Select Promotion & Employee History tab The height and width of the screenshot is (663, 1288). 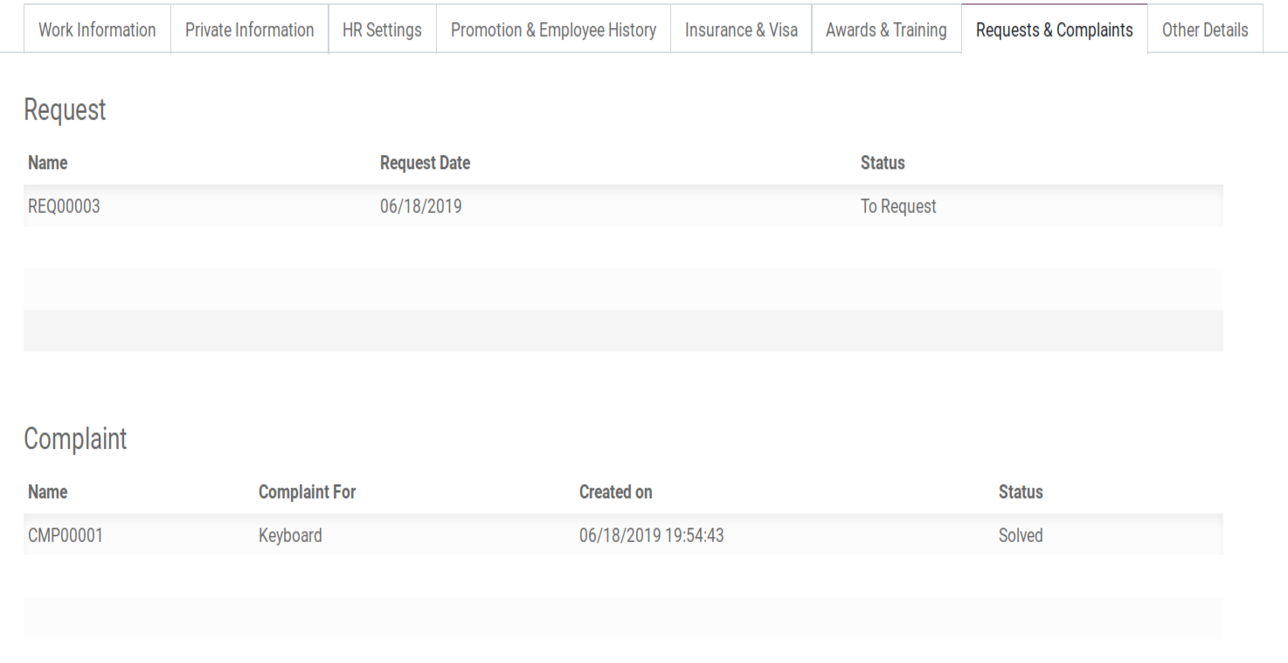553,30
